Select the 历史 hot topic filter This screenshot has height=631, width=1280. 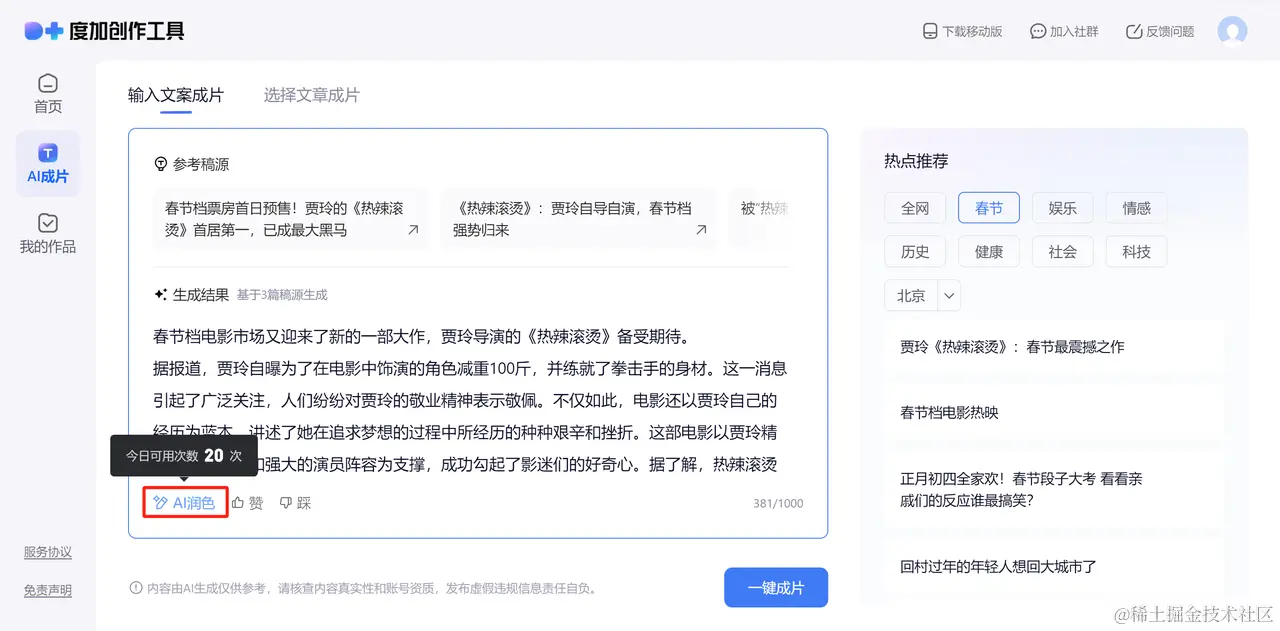(x=915, y=252)
